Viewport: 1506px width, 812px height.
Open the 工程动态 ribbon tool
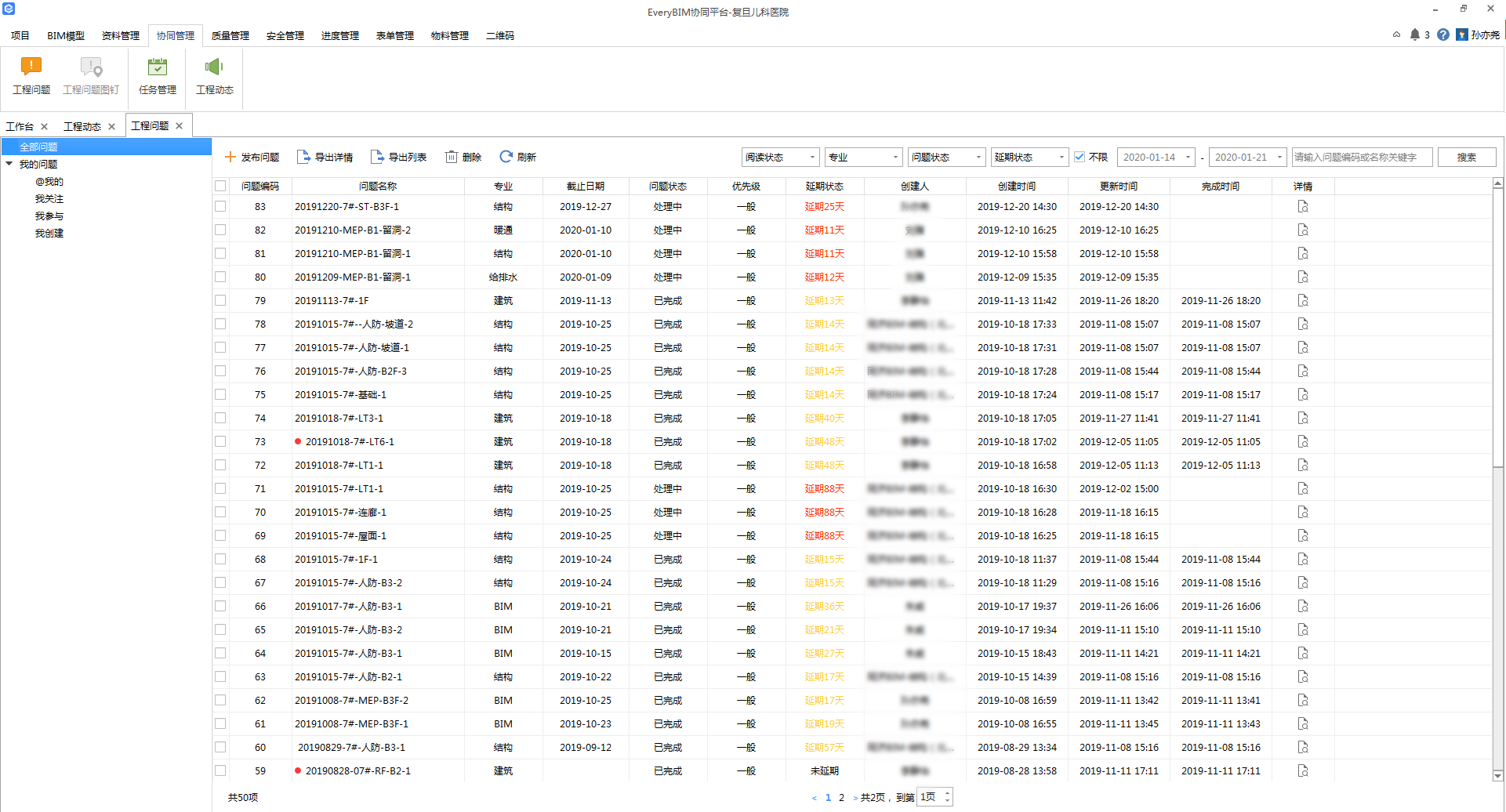[215, 76]
